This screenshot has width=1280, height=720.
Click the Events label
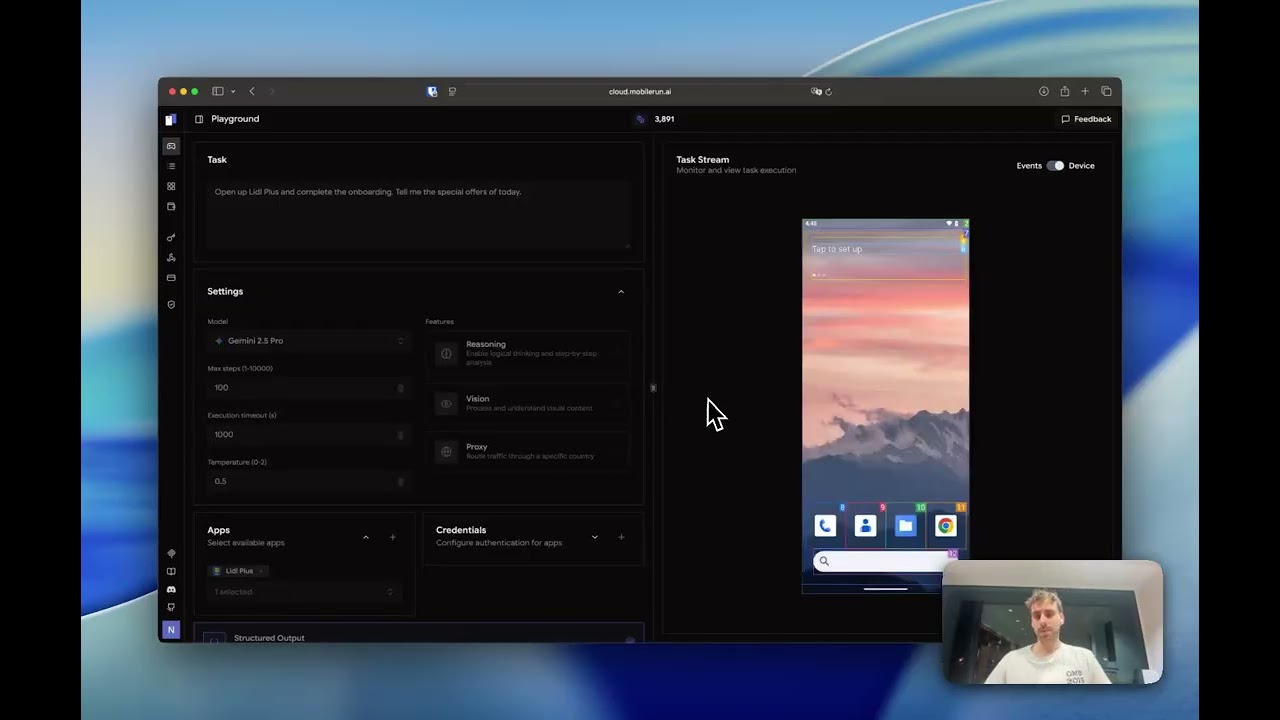click(x=1029, y=166)
